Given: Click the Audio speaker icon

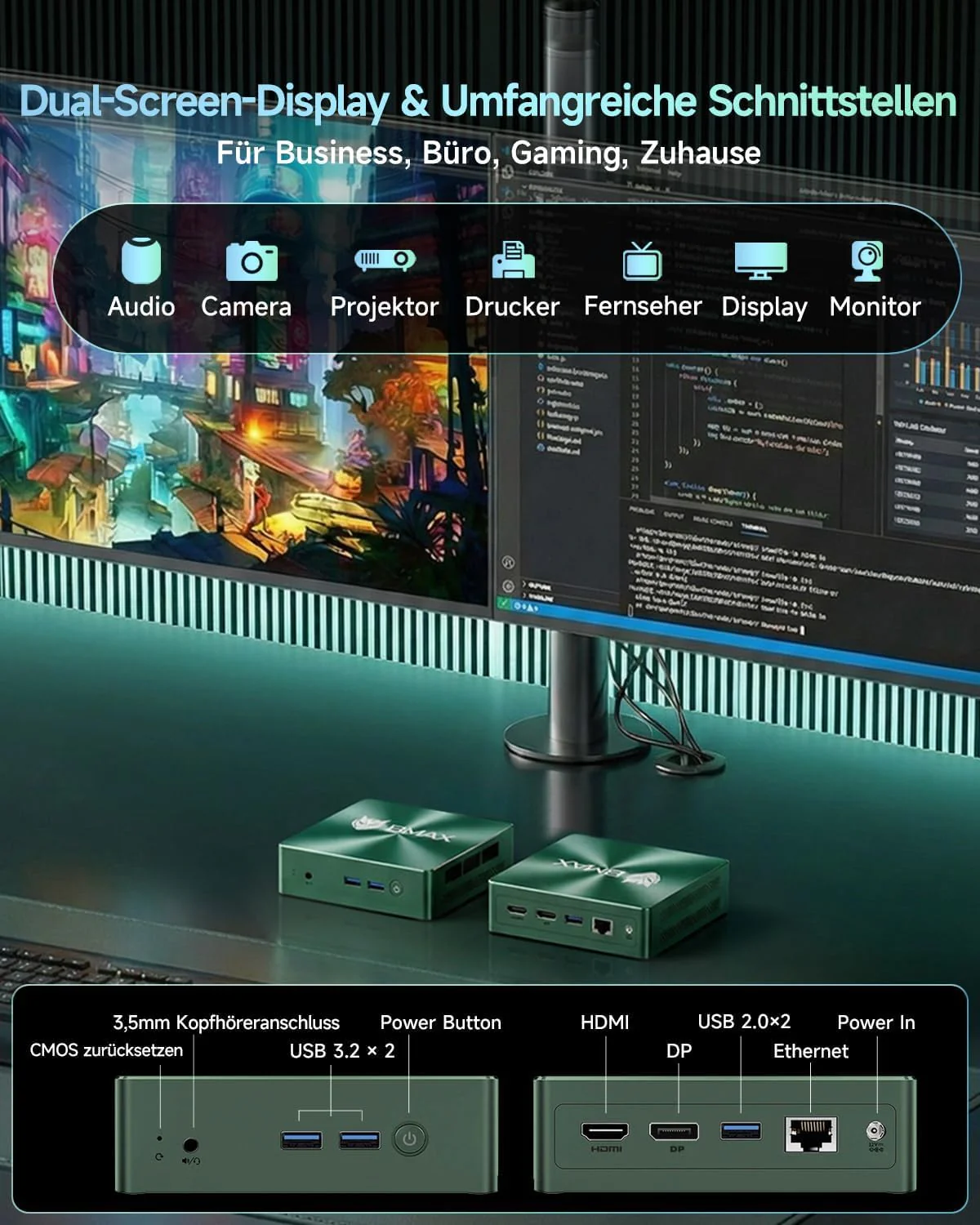Looking at the screenshot, I should click(x=141, y=260).
